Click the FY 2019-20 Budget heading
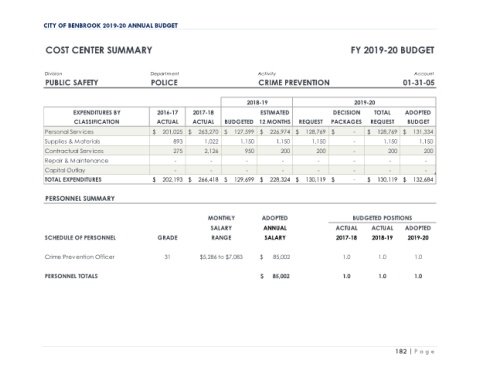 pyautogui.click(x=392, y=50)
